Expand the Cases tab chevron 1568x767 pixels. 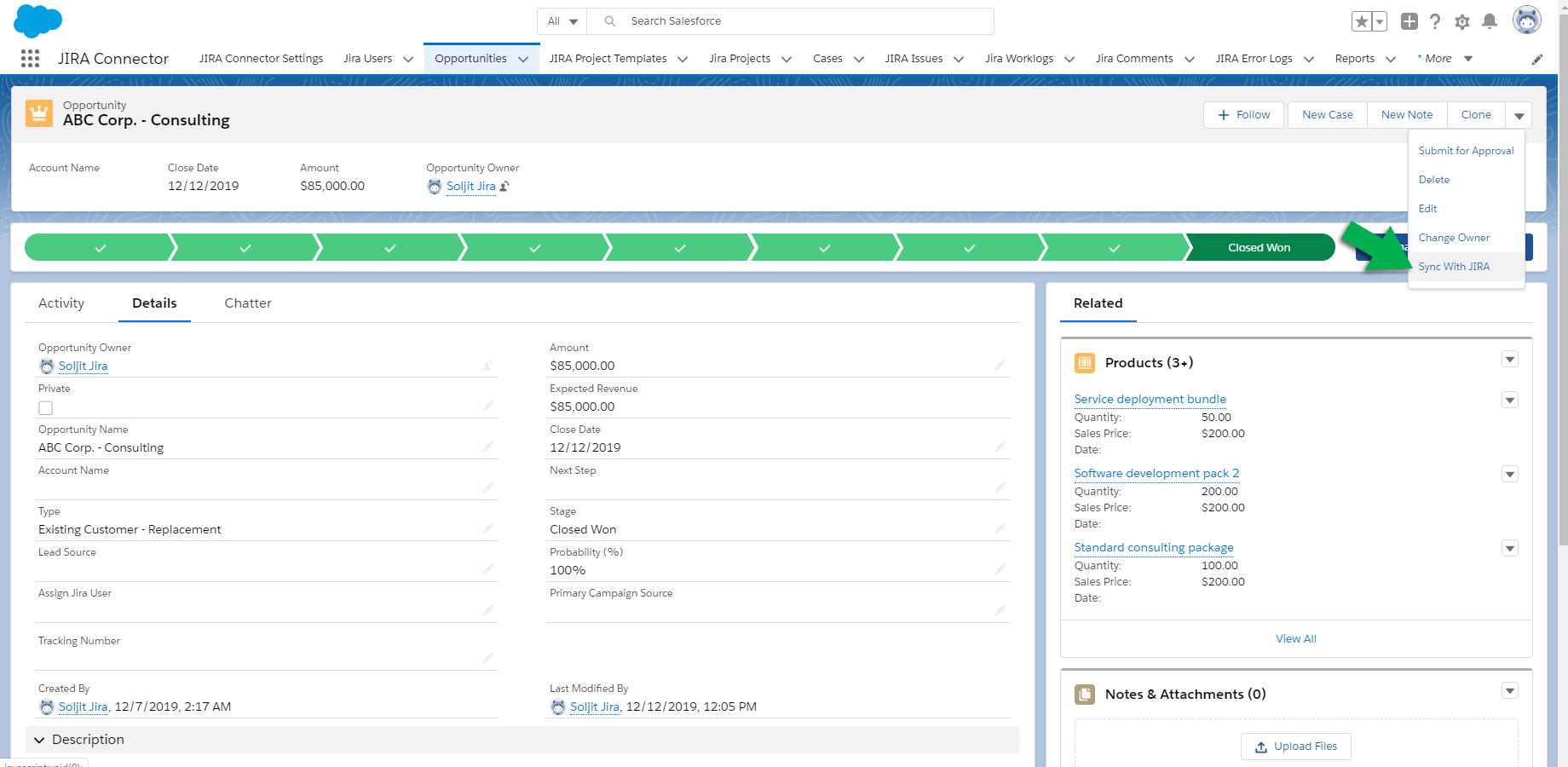[x=859, y=59]
